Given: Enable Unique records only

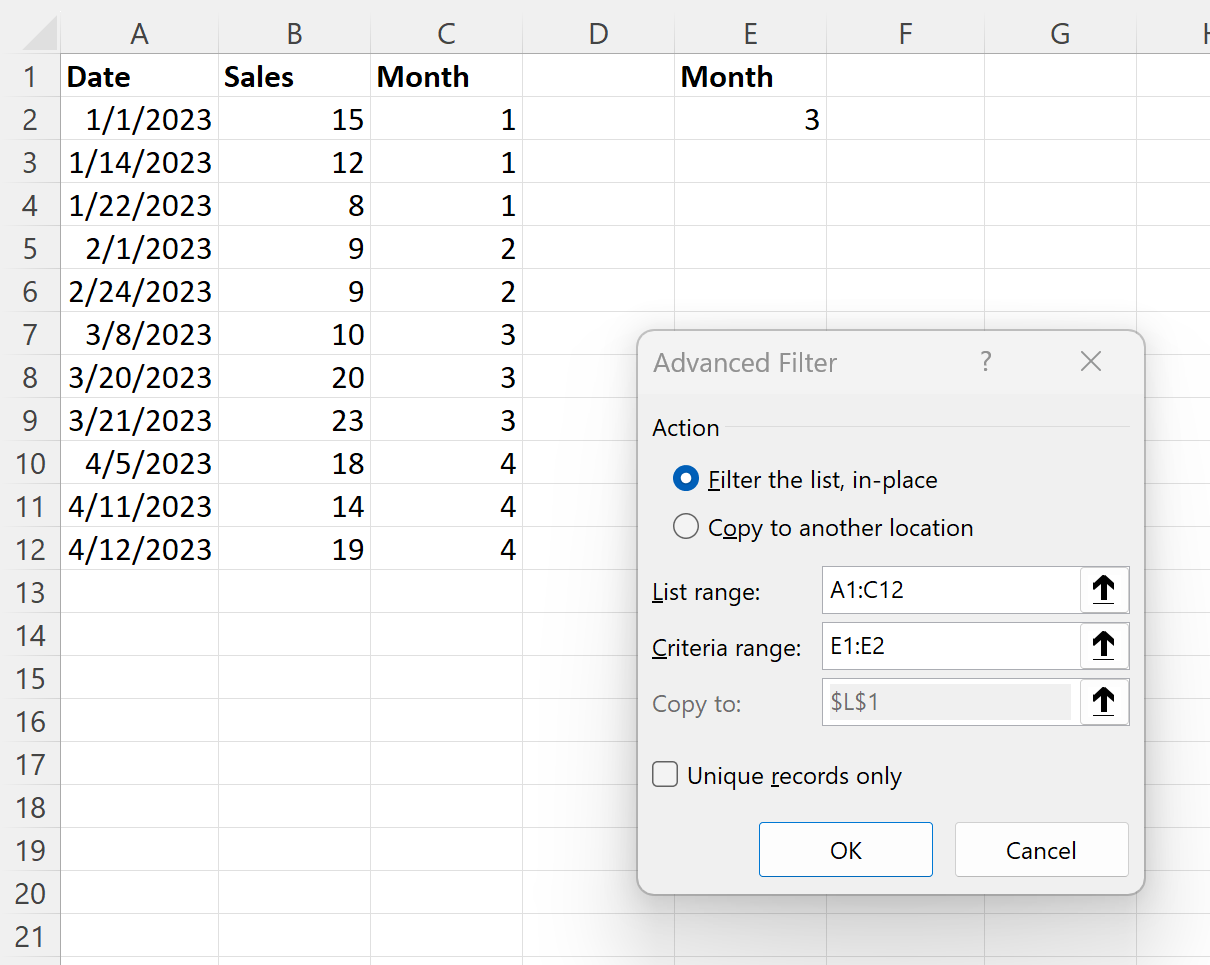Looking at the screenshot, I should tap(665, 775).
